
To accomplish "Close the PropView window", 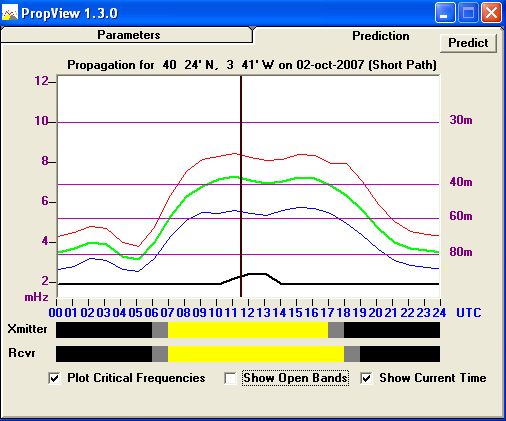I will tap(491, 13).
